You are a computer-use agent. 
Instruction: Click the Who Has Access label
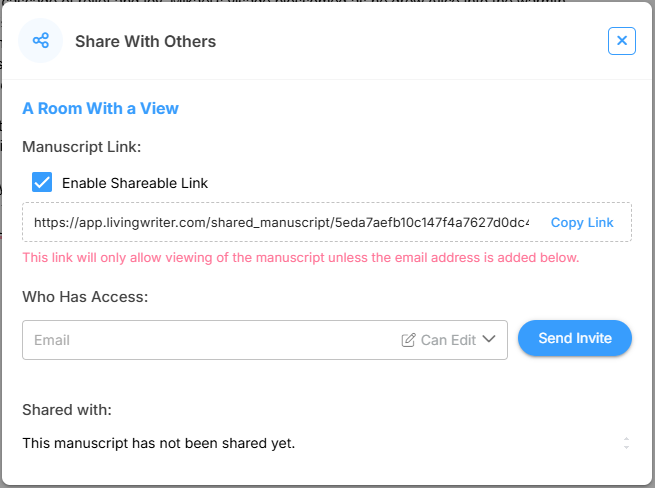85,297
